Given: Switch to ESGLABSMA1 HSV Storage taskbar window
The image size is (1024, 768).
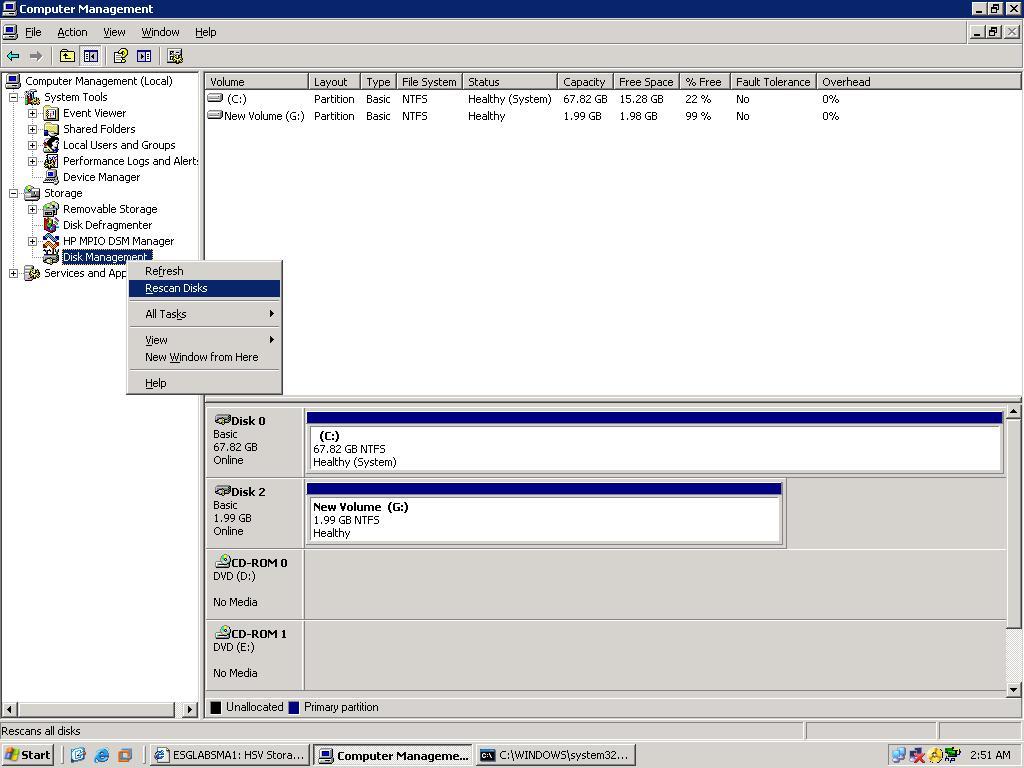Looking at the screenshot, I should tap(230, 756).
